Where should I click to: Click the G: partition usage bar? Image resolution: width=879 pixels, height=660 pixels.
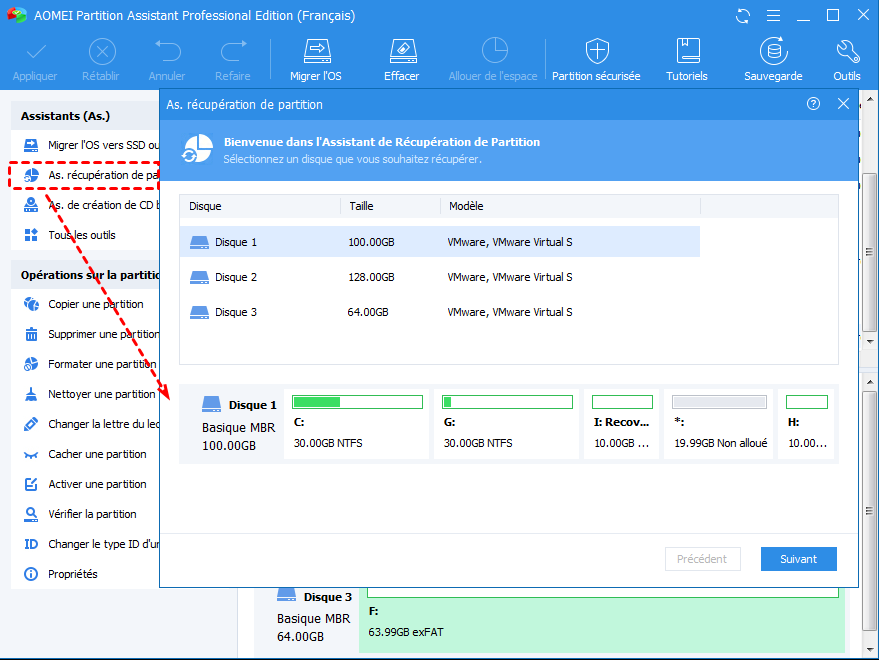point(507,401)
